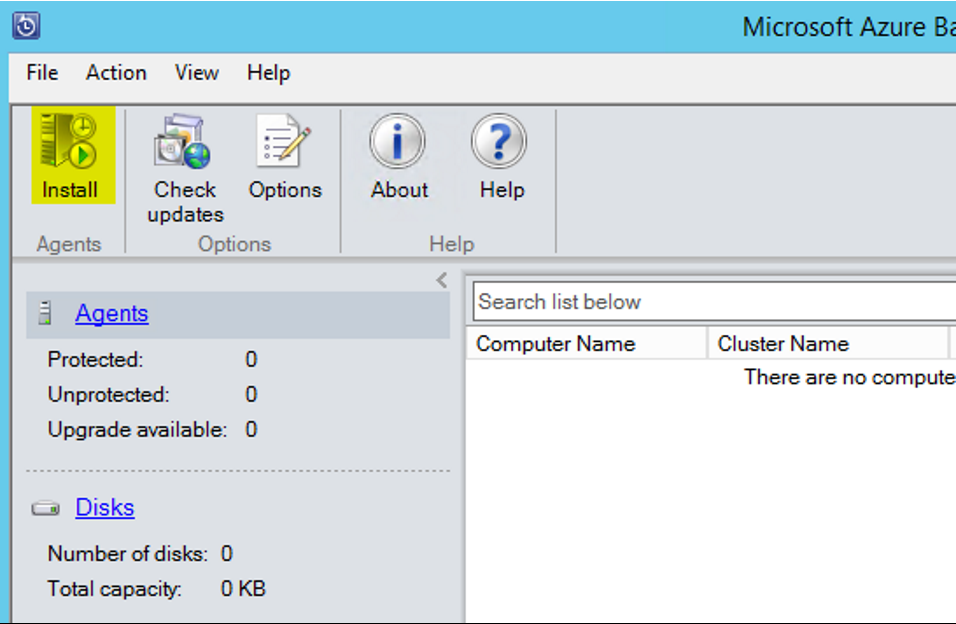956x624 pixels.
Task: Collapse the left navigation pane chevron
Action: pyautogui.click(x=442, y=280)
